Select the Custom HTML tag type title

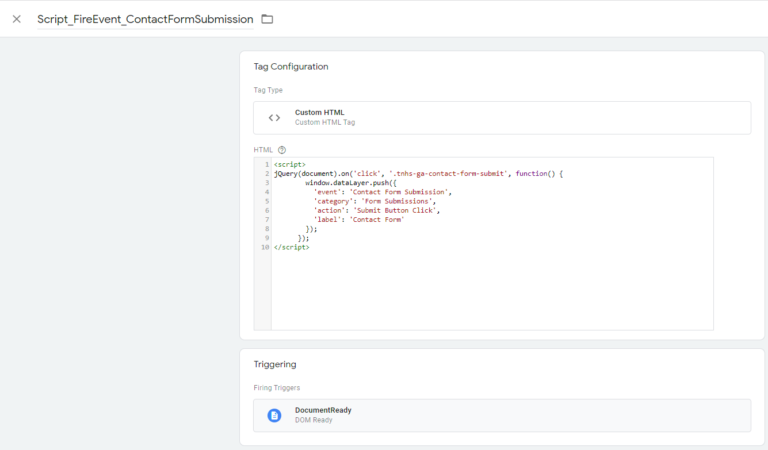coord(320,112)
